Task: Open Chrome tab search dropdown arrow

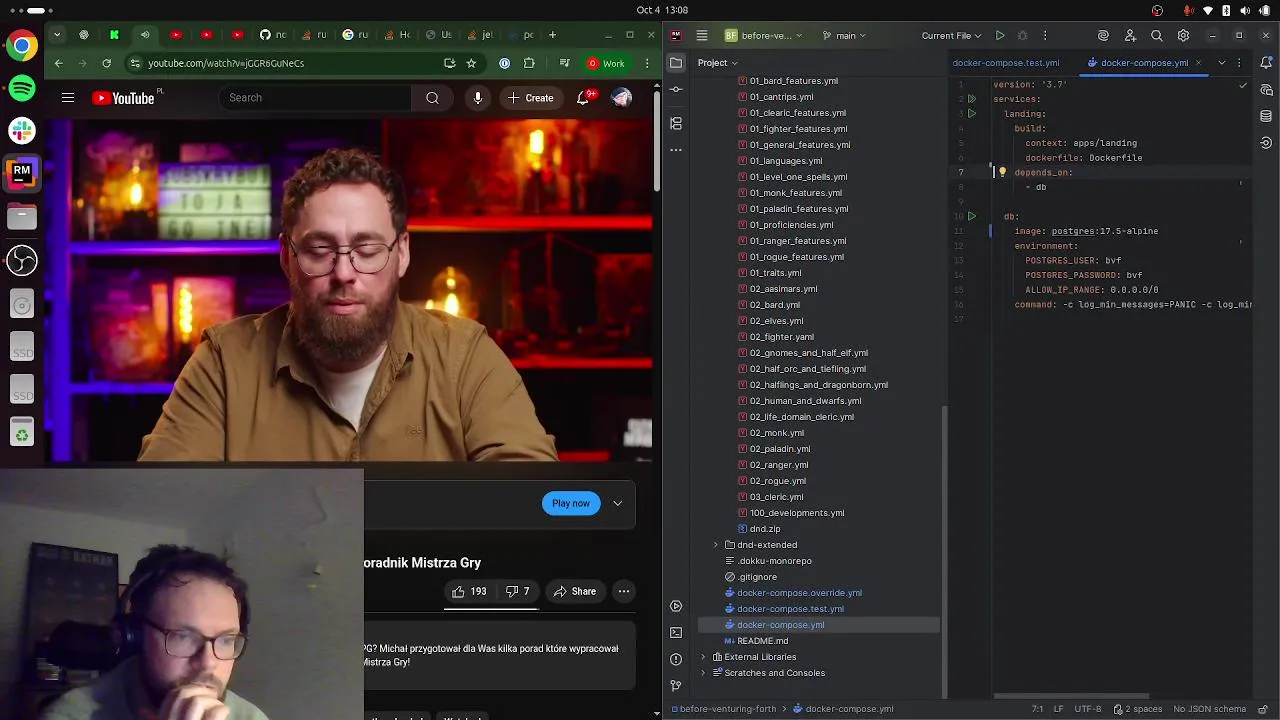Action: pyautogui.click(x=57, y=35)
